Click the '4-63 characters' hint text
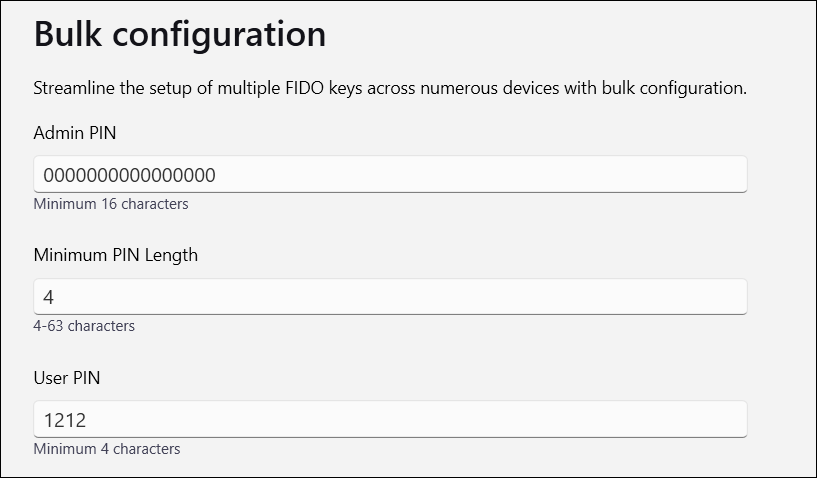This screenshot has height=478, width=817. (x=84, y=326)
